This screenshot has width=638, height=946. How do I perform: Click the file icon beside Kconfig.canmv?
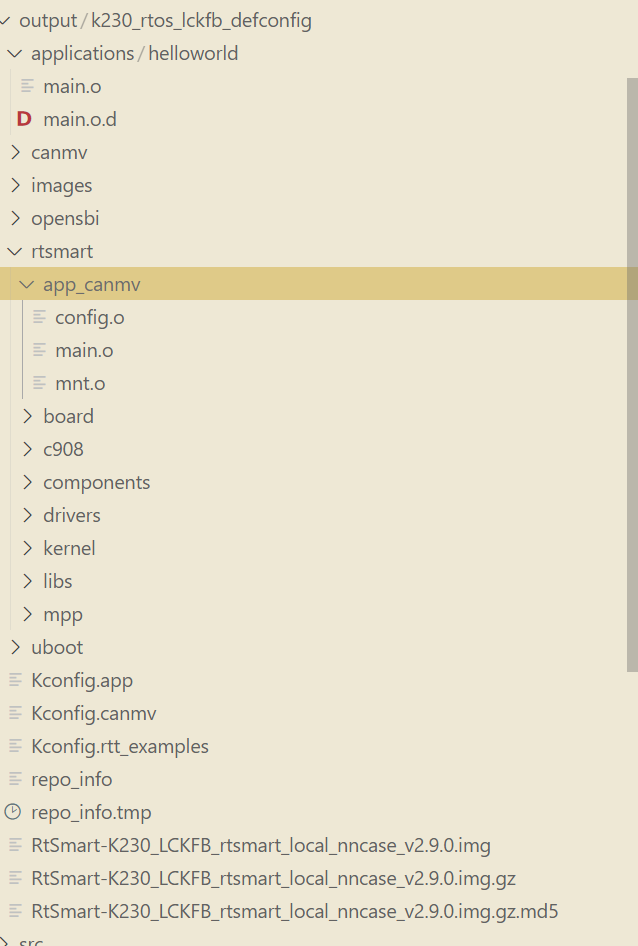(x=15, y=714)
